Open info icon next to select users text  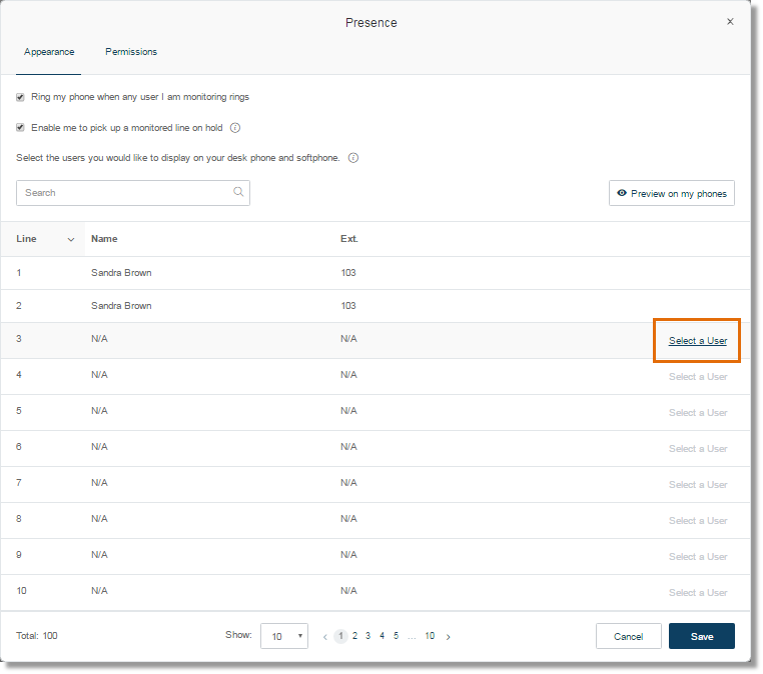coord(353,158)
